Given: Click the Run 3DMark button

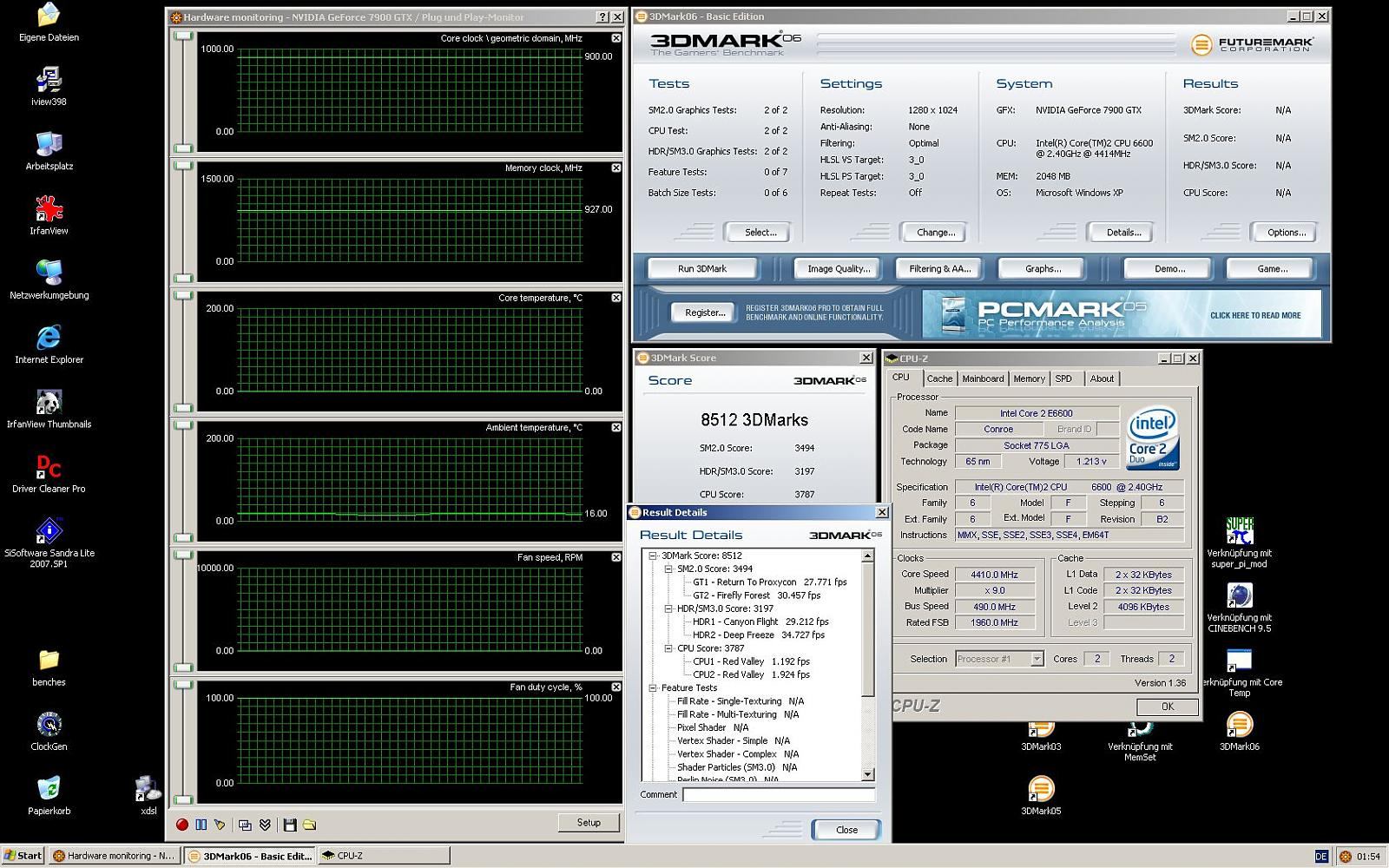Looking at the screenshot, I should [702, 269].
